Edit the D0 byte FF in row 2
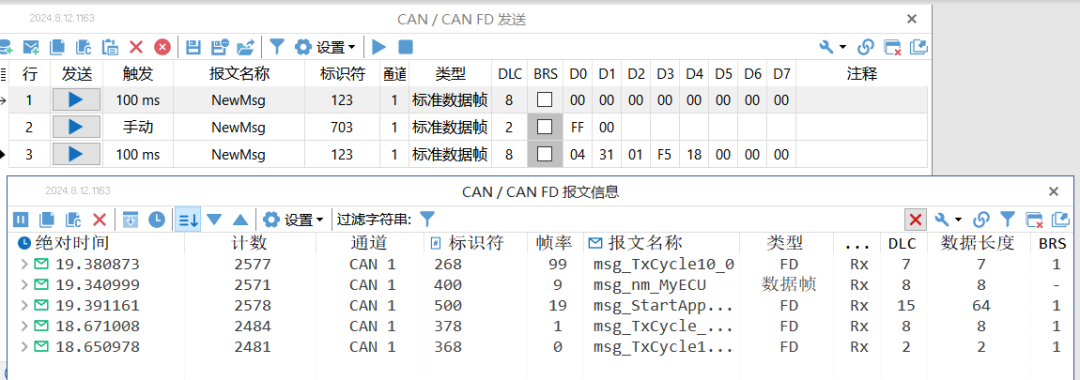Image resolution: width=1080 pixels, height=380 pixels. [x=578, y=127]
